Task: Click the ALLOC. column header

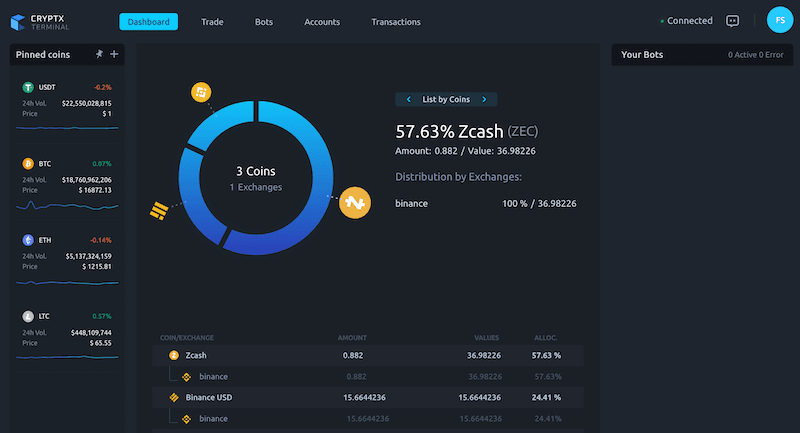Action: click(545, 338)
